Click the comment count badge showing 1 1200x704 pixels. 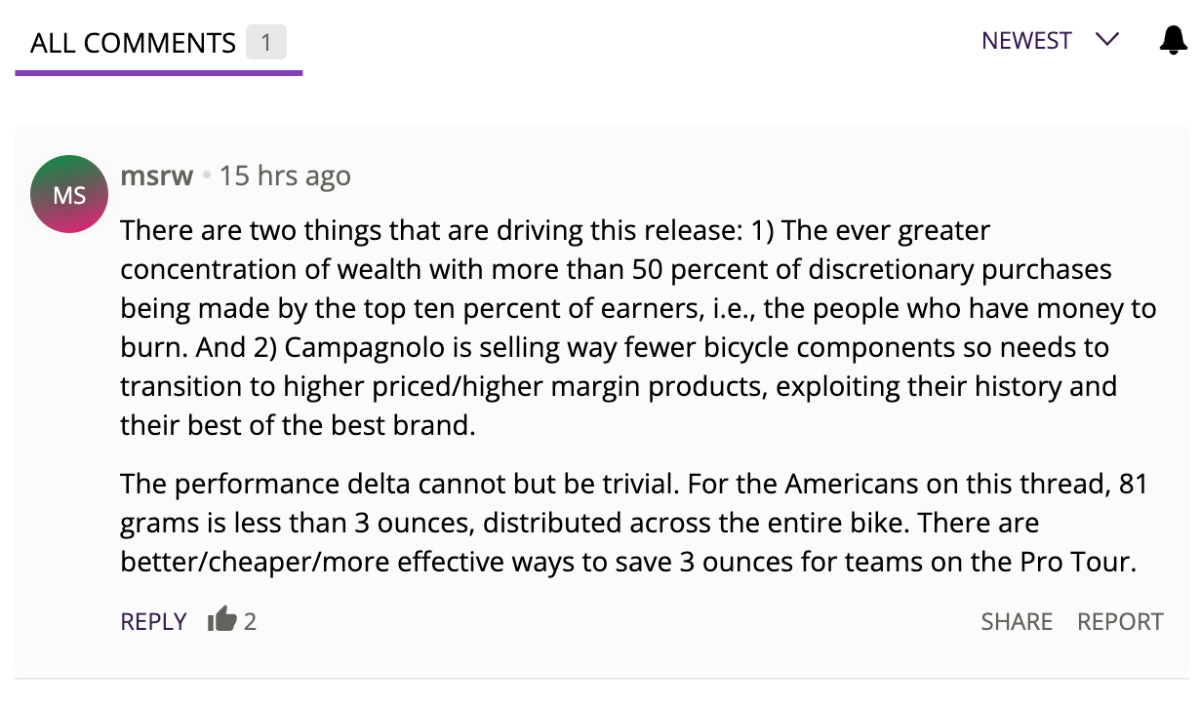click(266, 43)
